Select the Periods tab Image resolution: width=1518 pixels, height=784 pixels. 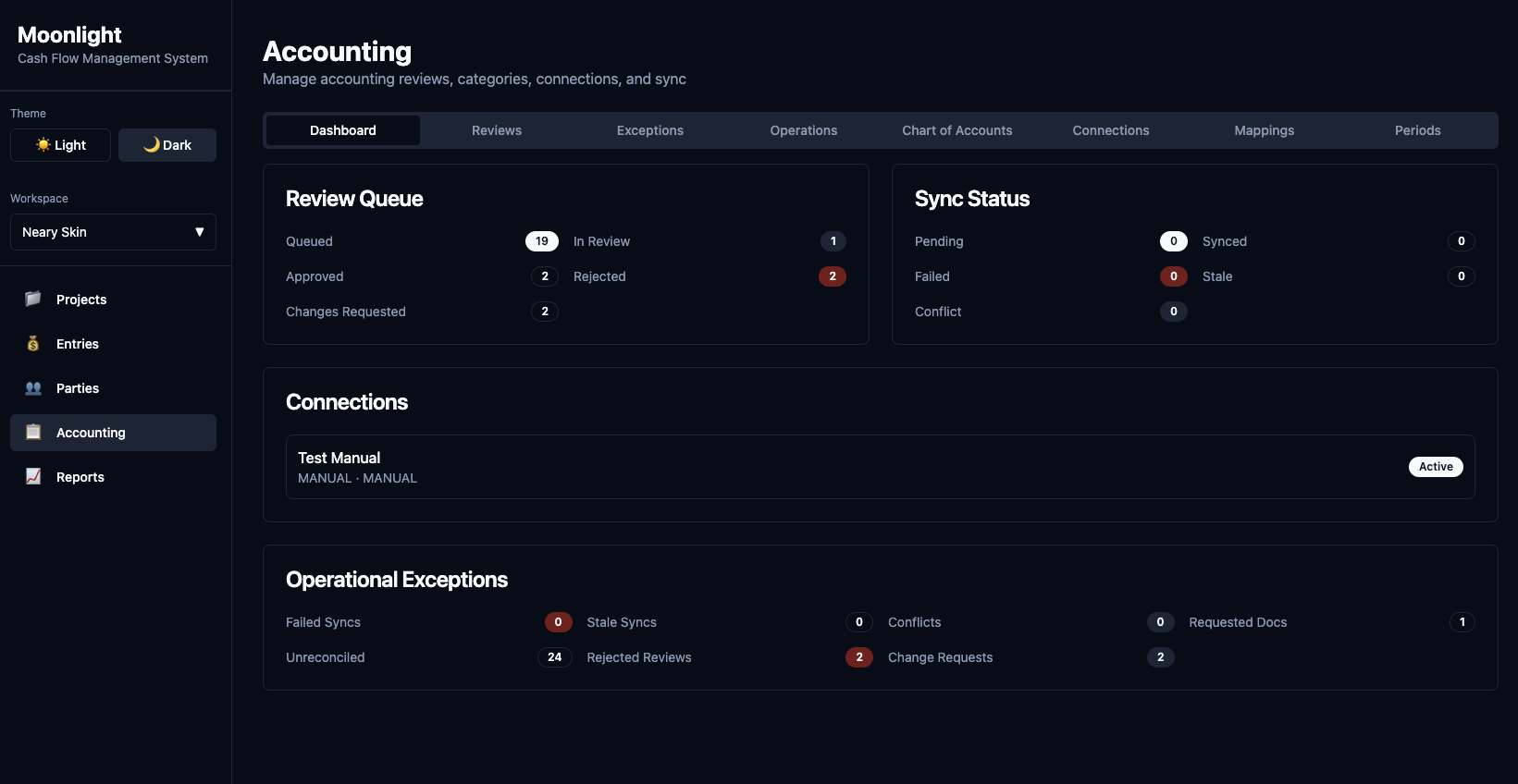tap(1418, 130)
